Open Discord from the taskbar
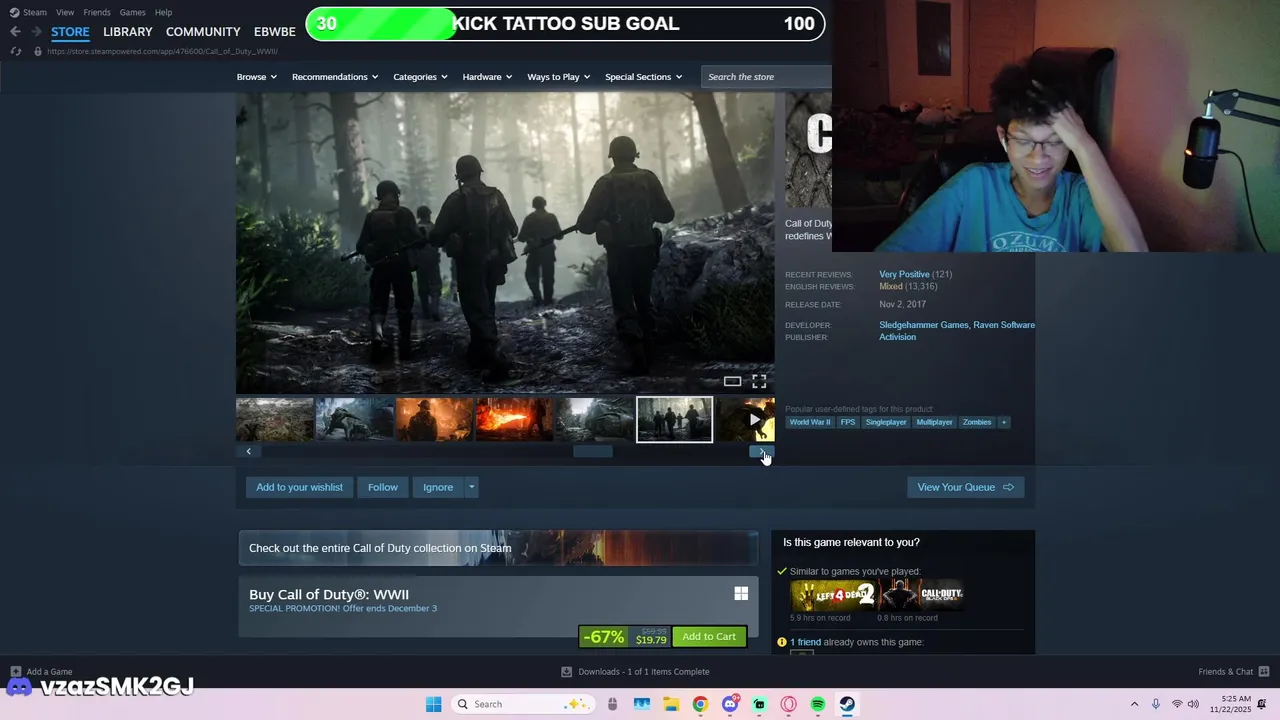Image resolution: width=1280 pixels, height=720 pixels. click(730, 704)
